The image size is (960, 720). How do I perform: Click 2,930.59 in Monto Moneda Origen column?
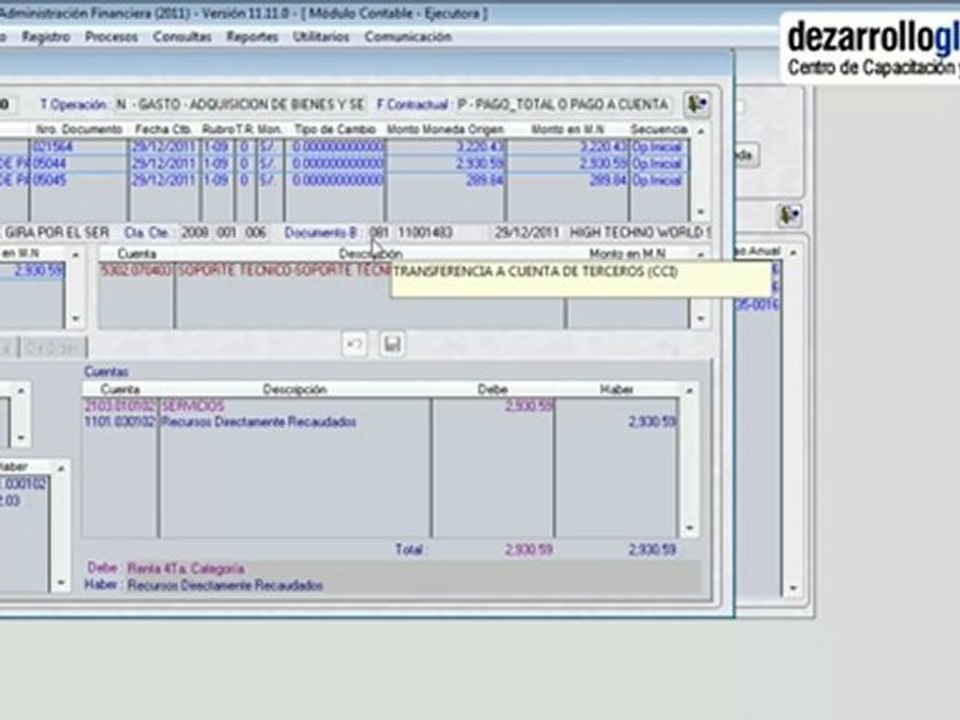point(479,163)
